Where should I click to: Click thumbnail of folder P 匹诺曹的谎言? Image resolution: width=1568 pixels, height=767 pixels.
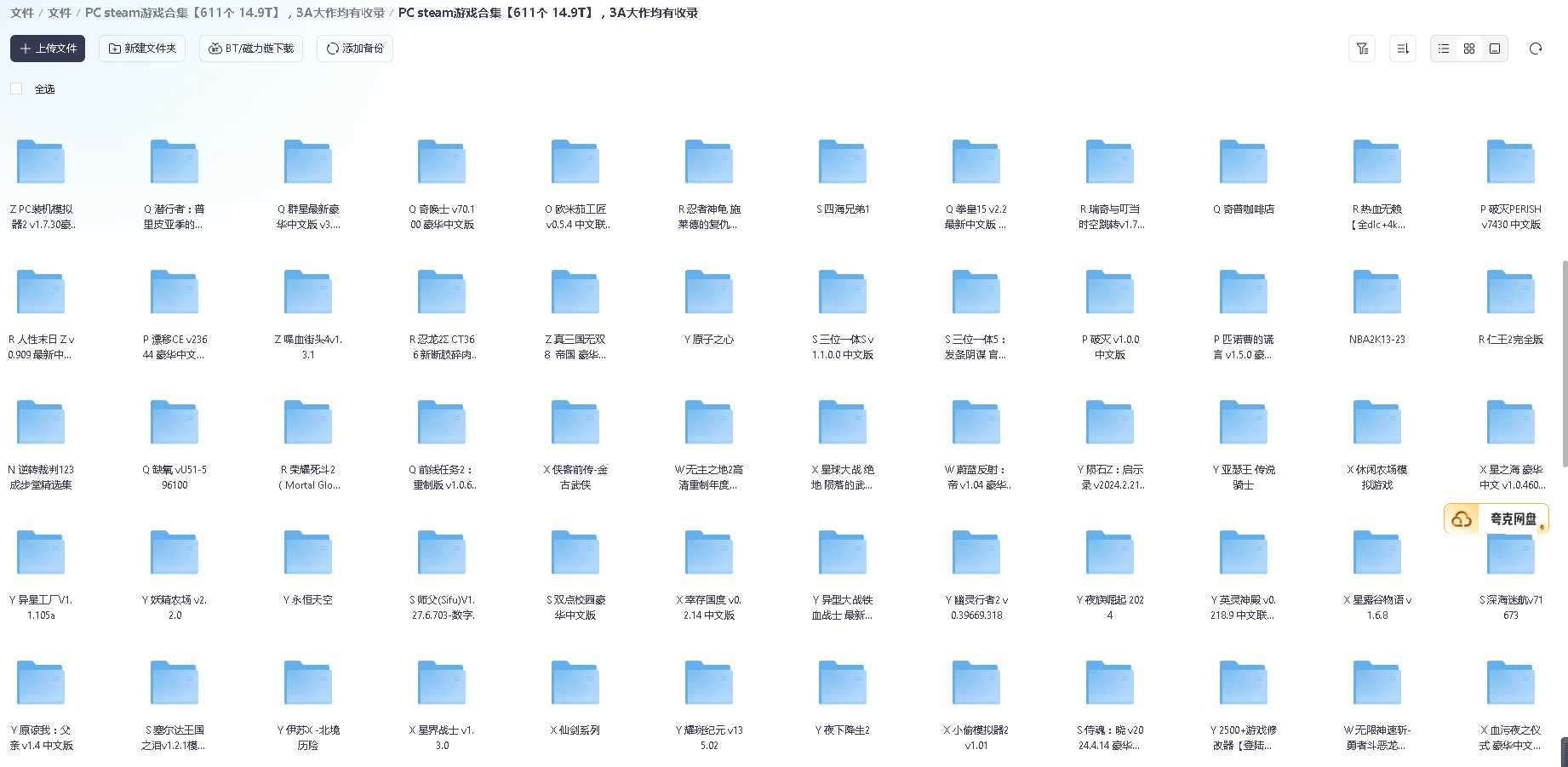[1244, 292]
